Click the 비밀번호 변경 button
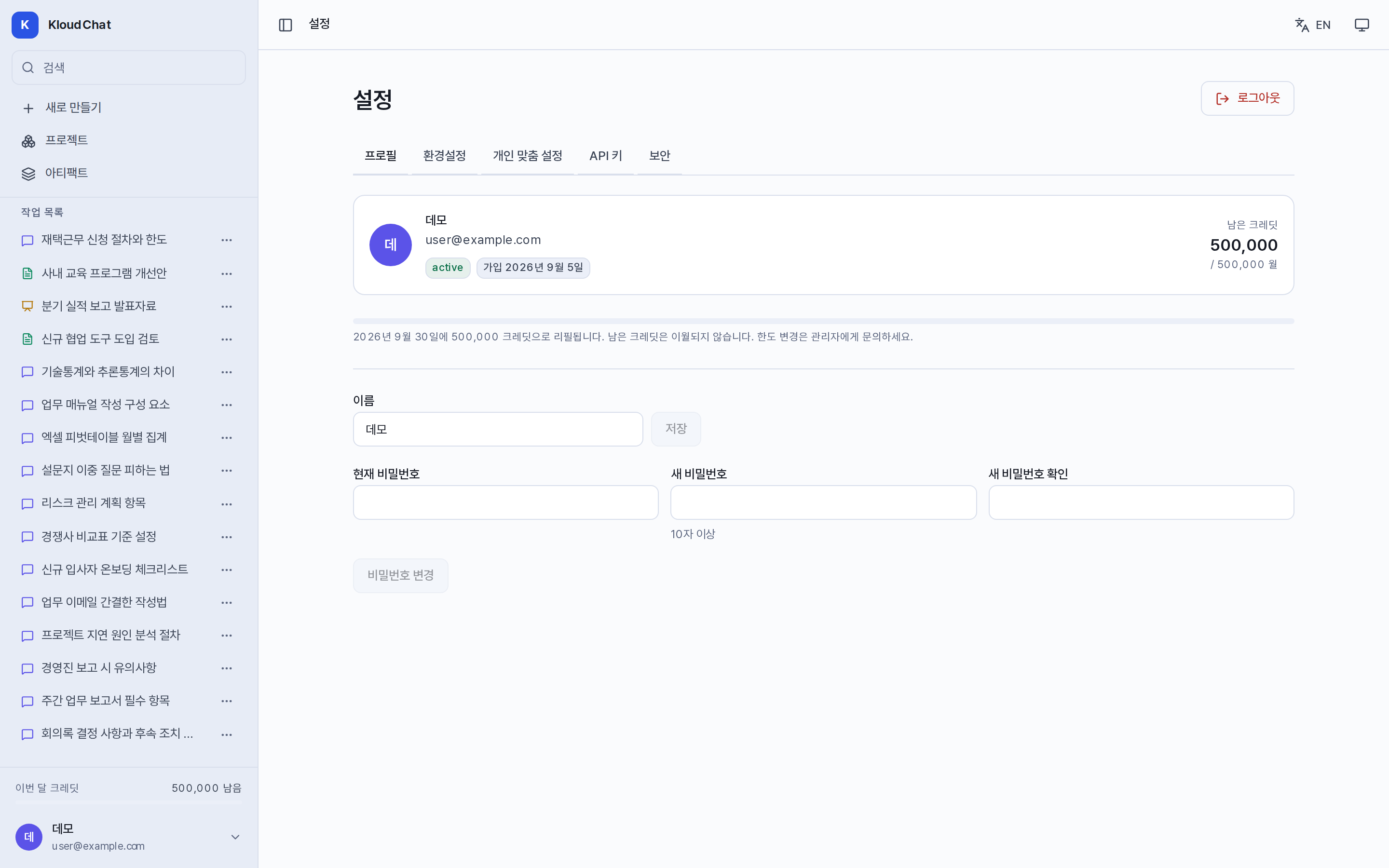 click(x=401, y=575)
